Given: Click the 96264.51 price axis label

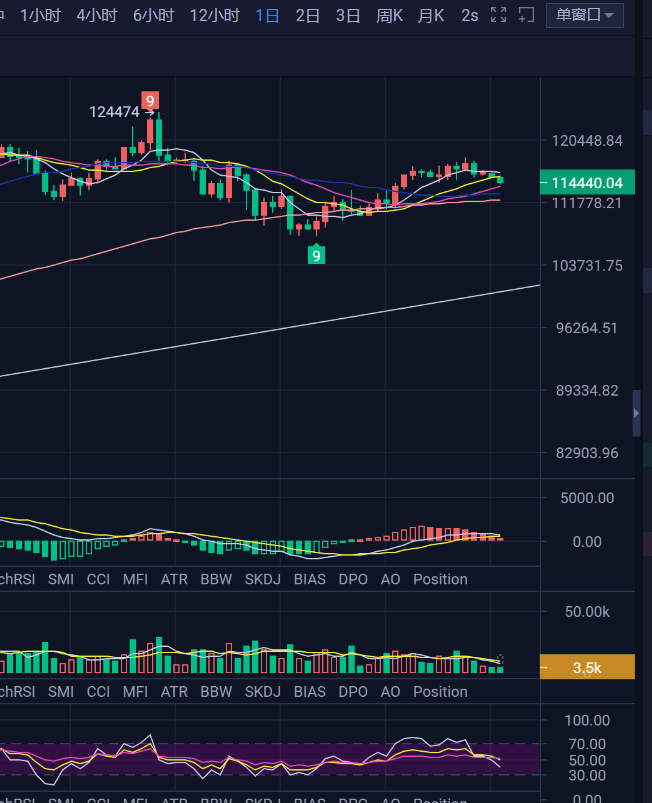Looking at the screenshot, I should tap(587, 328).
